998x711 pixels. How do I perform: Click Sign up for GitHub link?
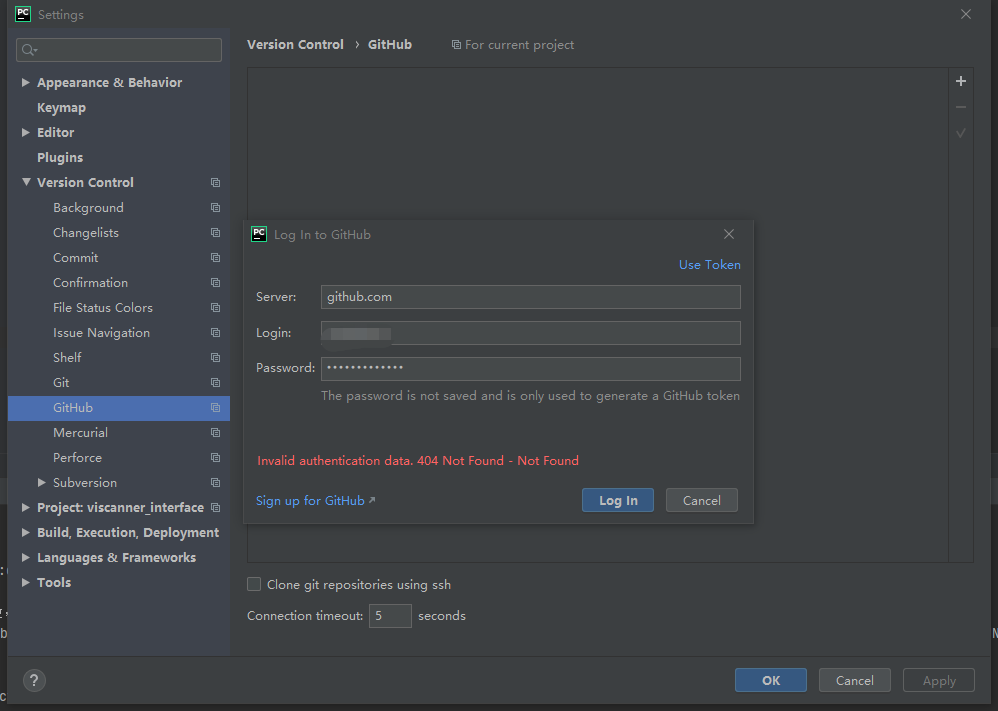pyautogui.click(x=315, y=500)
